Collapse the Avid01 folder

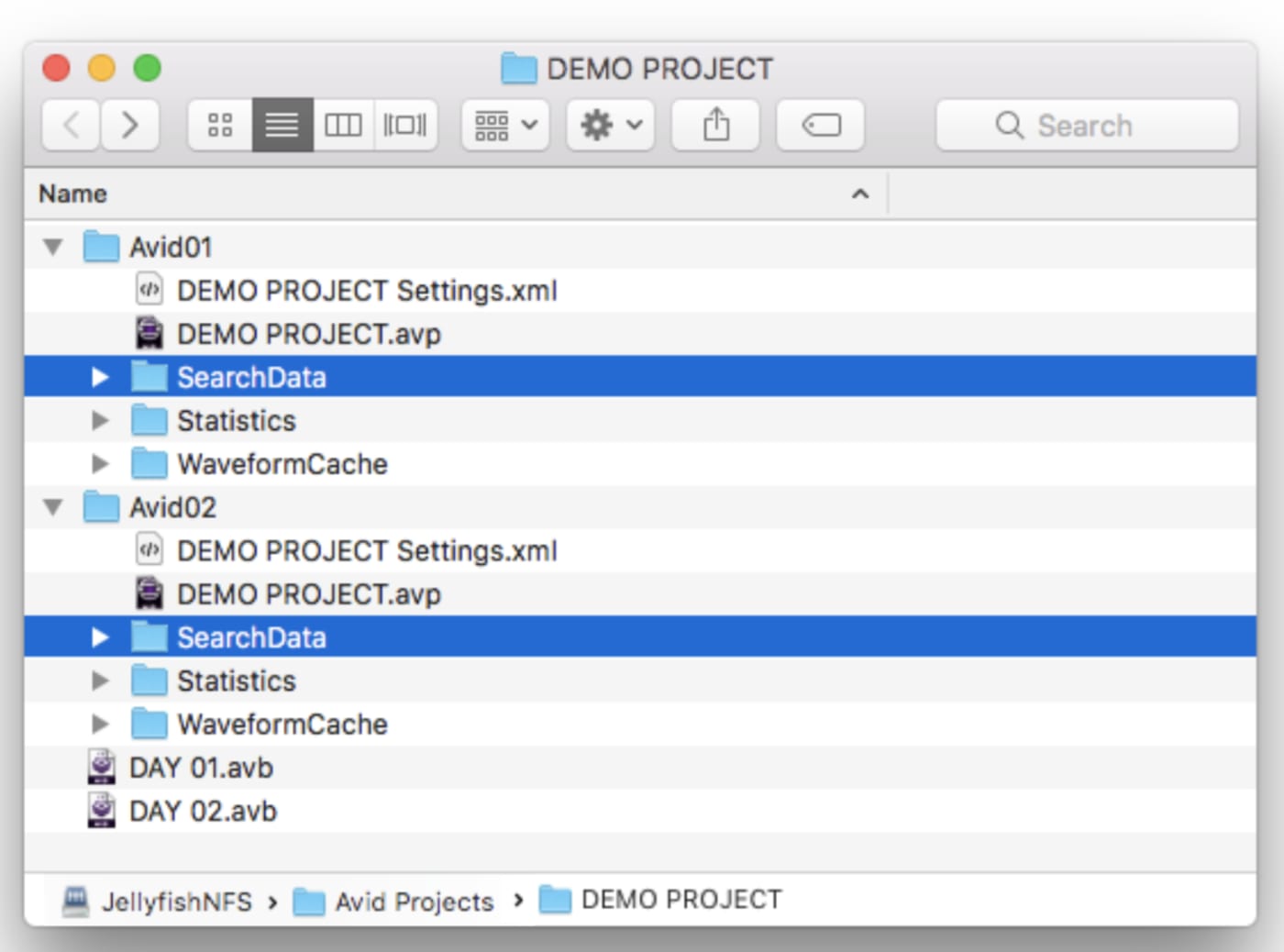click(53, 248)
